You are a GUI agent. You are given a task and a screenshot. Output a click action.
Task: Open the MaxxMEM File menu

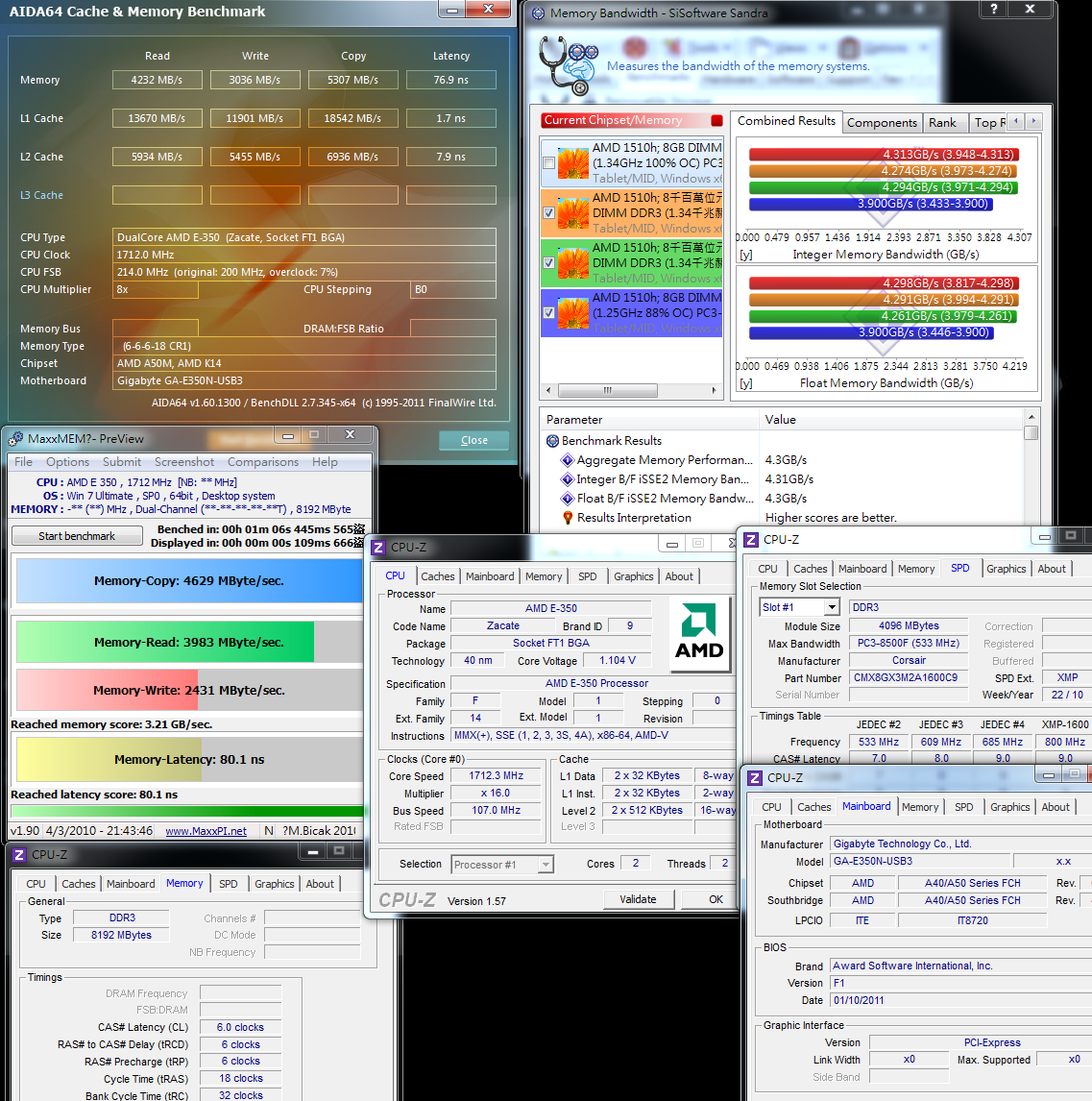pos(23,462)
